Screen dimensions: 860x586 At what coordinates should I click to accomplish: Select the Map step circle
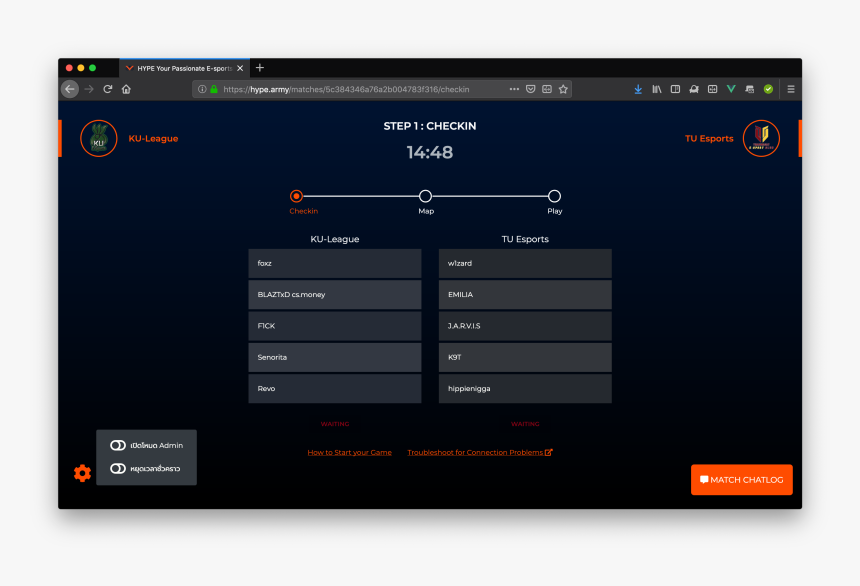click(425, 196)
